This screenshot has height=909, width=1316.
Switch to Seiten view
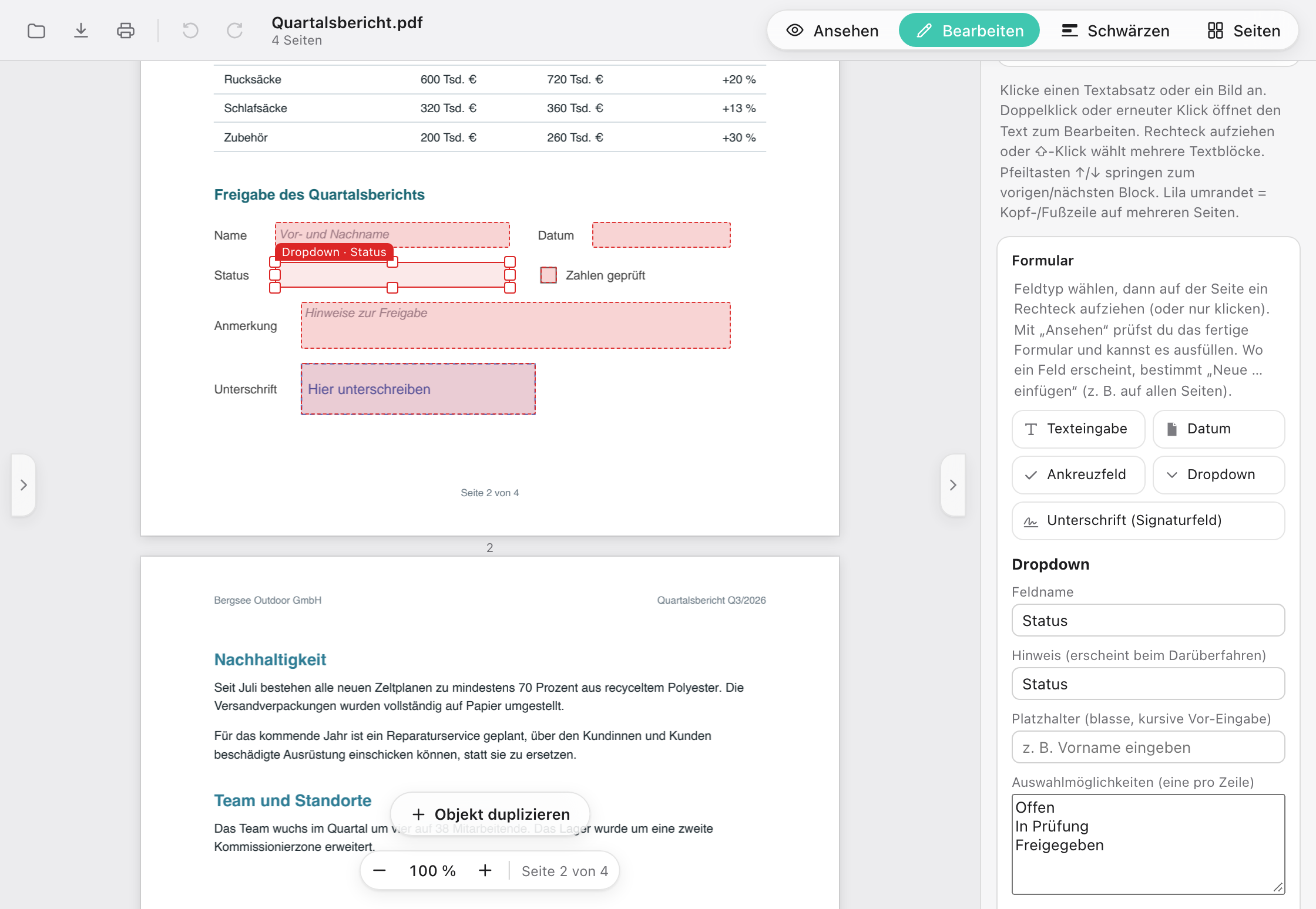[x=1244, y=31]
